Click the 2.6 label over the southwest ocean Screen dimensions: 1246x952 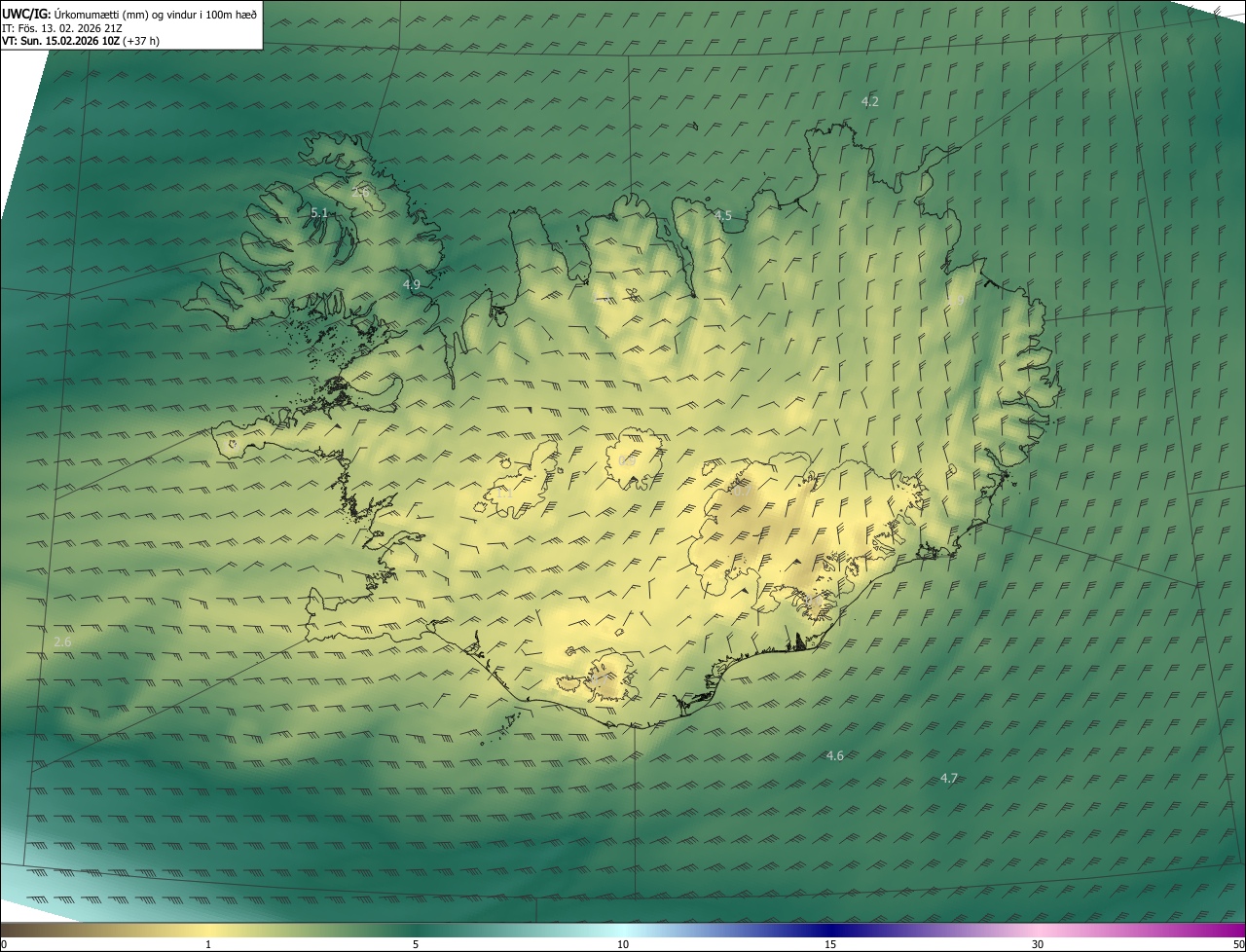63,641
